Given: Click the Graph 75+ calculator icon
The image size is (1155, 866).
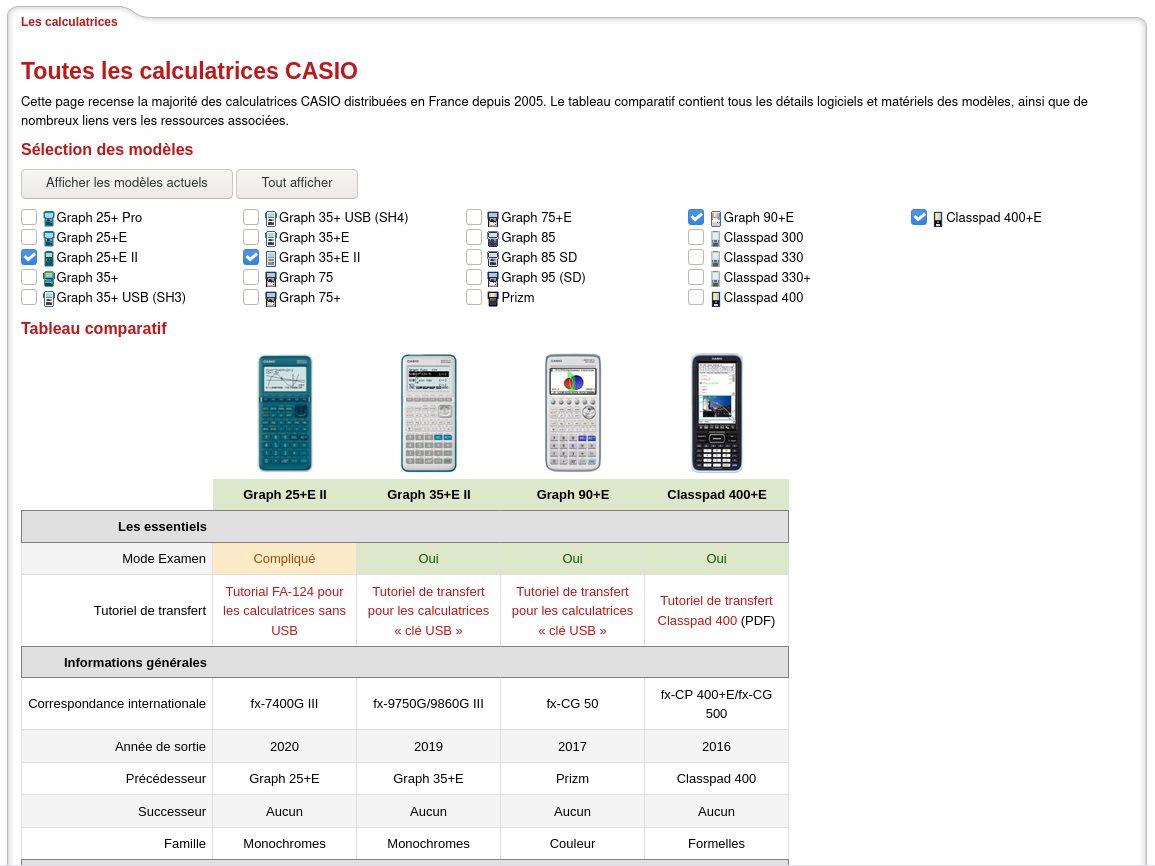Looking at the screenshot, I should 271,299.
